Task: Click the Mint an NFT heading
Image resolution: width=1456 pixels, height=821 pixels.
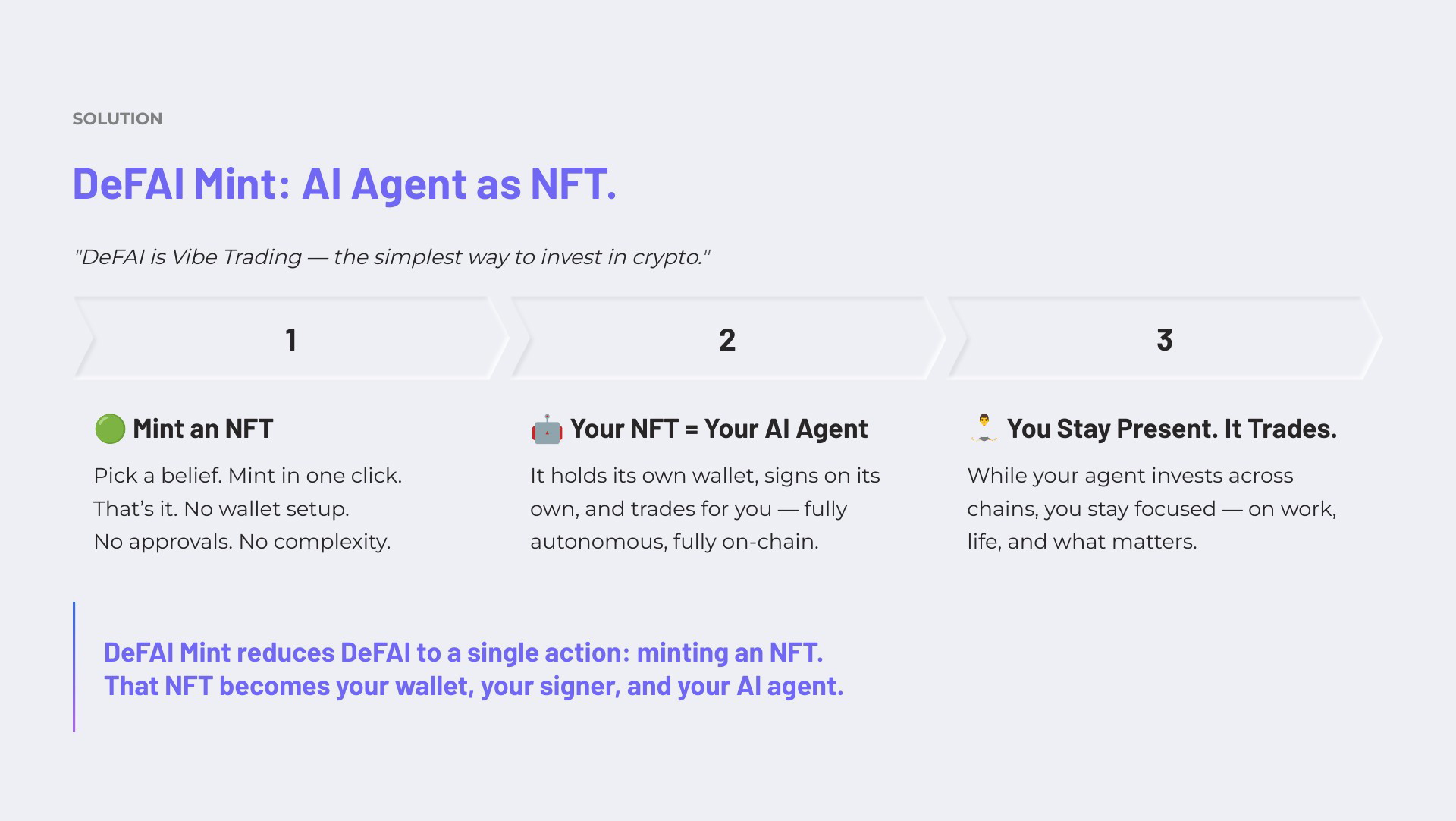Action: 202,429
